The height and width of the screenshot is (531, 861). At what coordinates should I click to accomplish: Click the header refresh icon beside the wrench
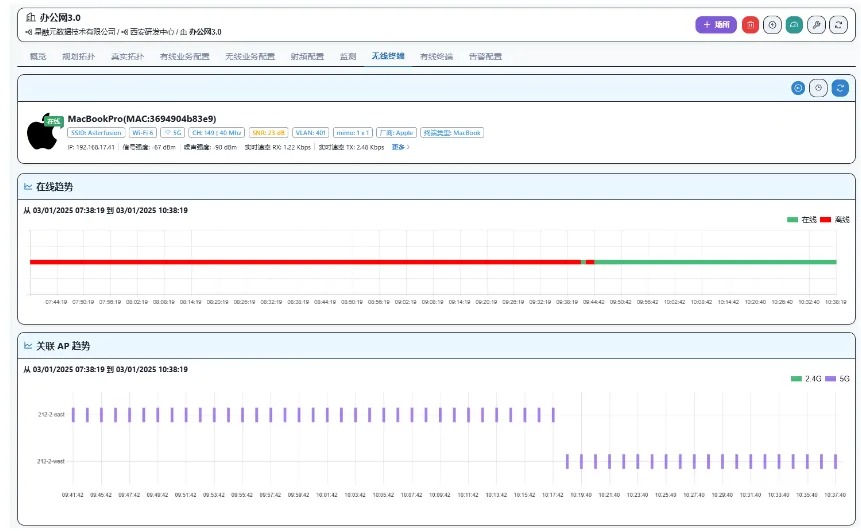pyautogui.click(x=838, y=25)
